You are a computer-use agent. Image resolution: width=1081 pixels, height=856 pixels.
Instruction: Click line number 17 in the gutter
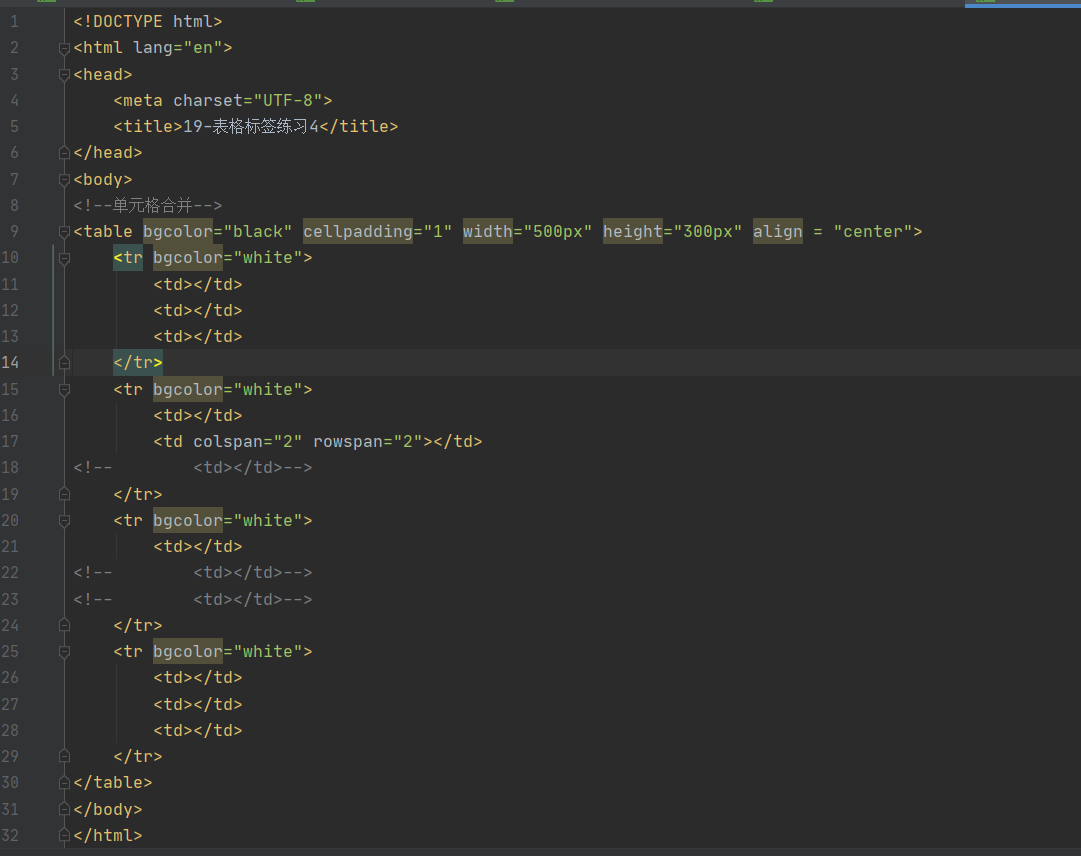(10, 442)
